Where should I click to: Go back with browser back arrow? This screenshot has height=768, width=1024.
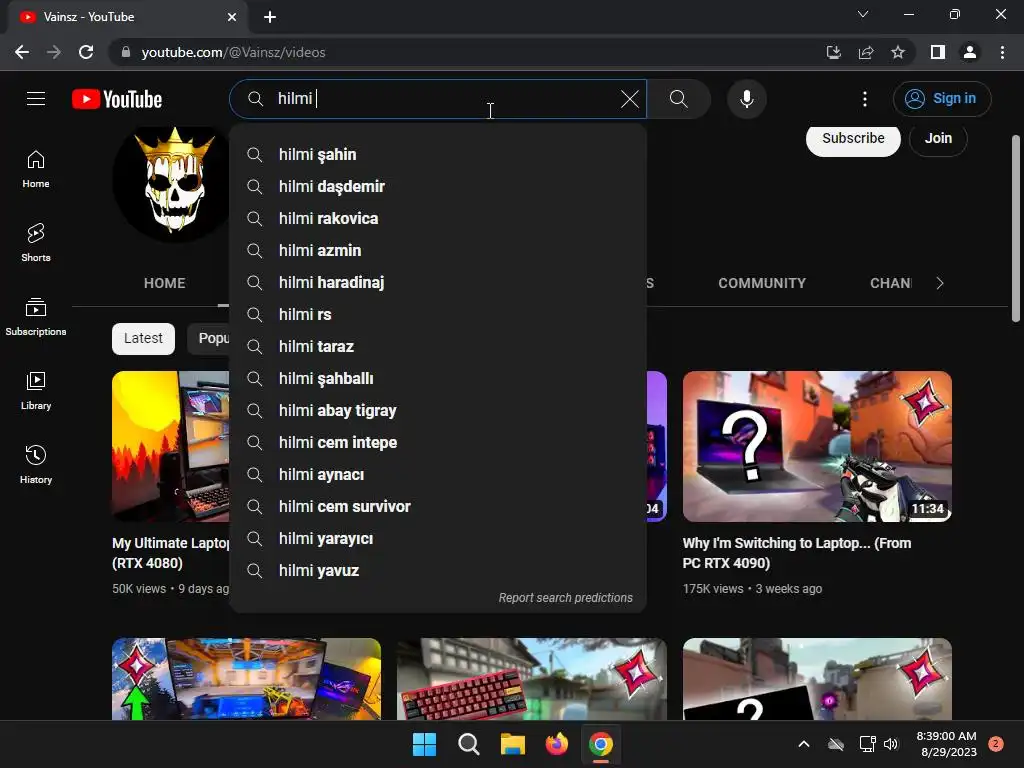(22, 52)
